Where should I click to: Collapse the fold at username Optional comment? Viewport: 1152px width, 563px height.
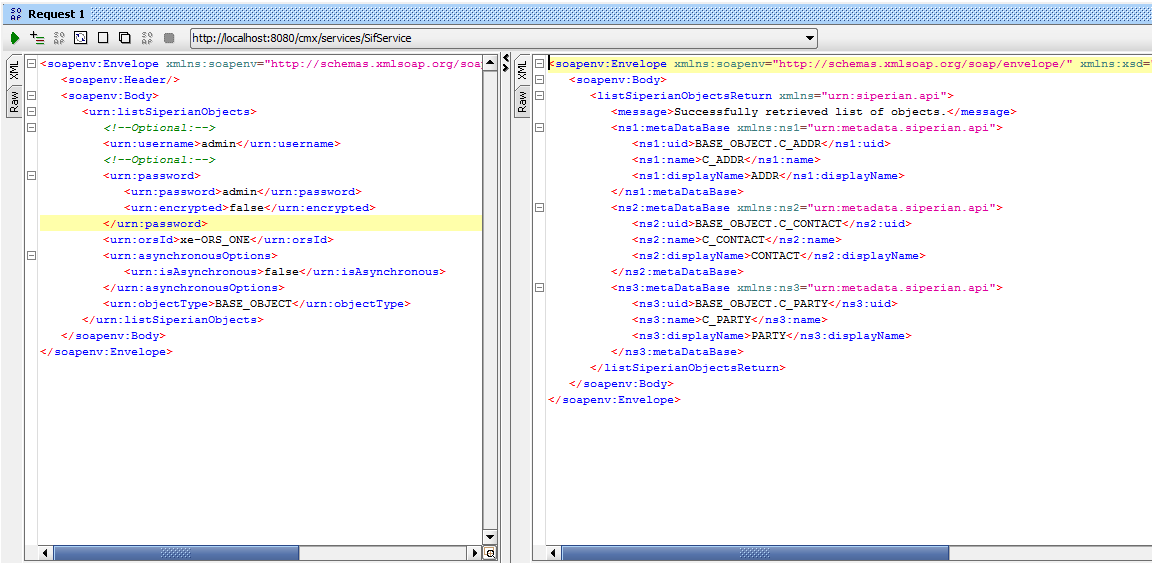pyautogui.click(x=31, y=128)
